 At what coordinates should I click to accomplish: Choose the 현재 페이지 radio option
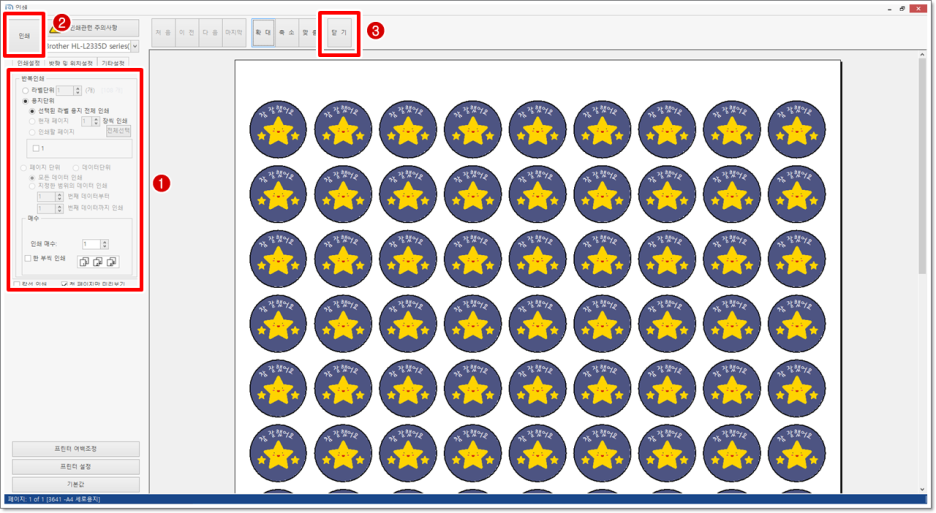(x=32, y=121)
